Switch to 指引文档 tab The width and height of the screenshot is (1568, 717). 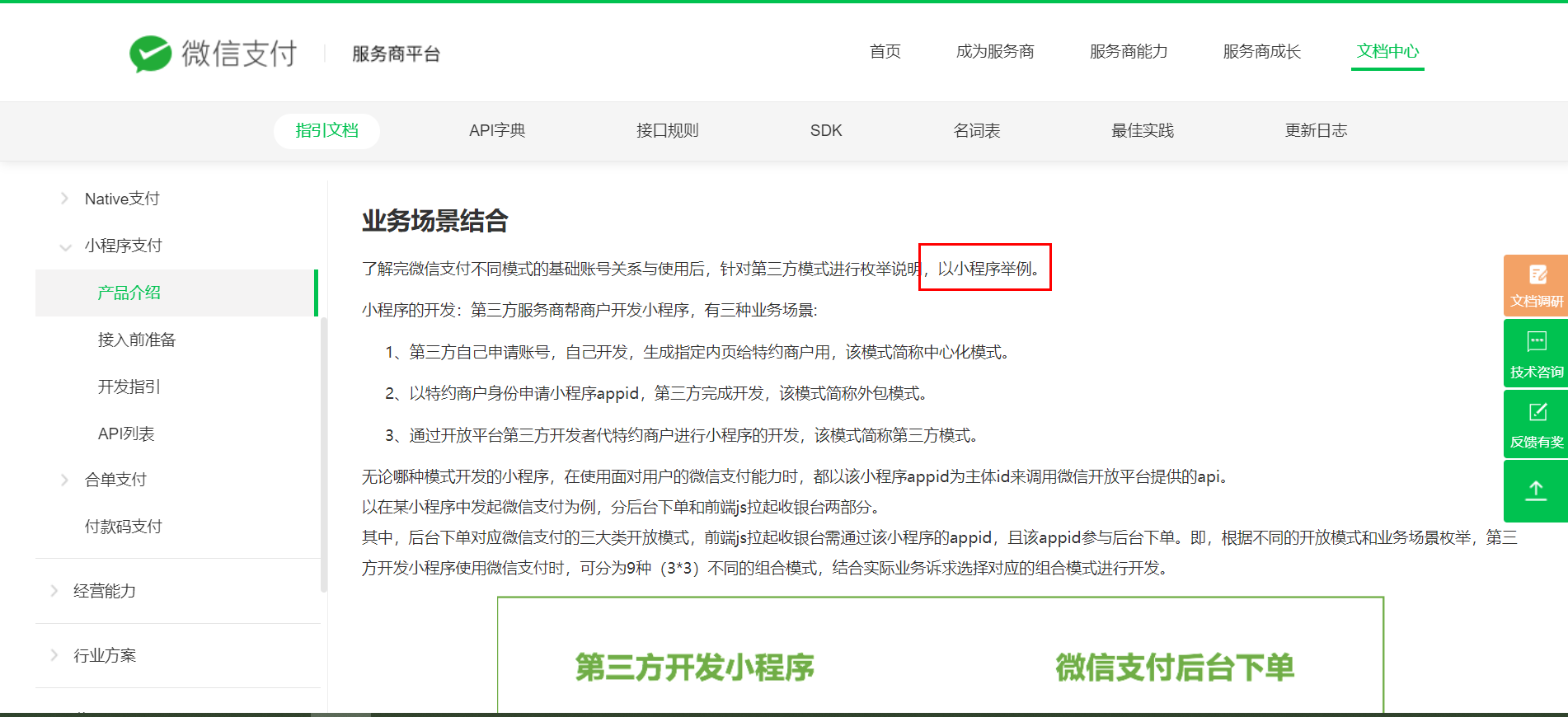point(326,131)
